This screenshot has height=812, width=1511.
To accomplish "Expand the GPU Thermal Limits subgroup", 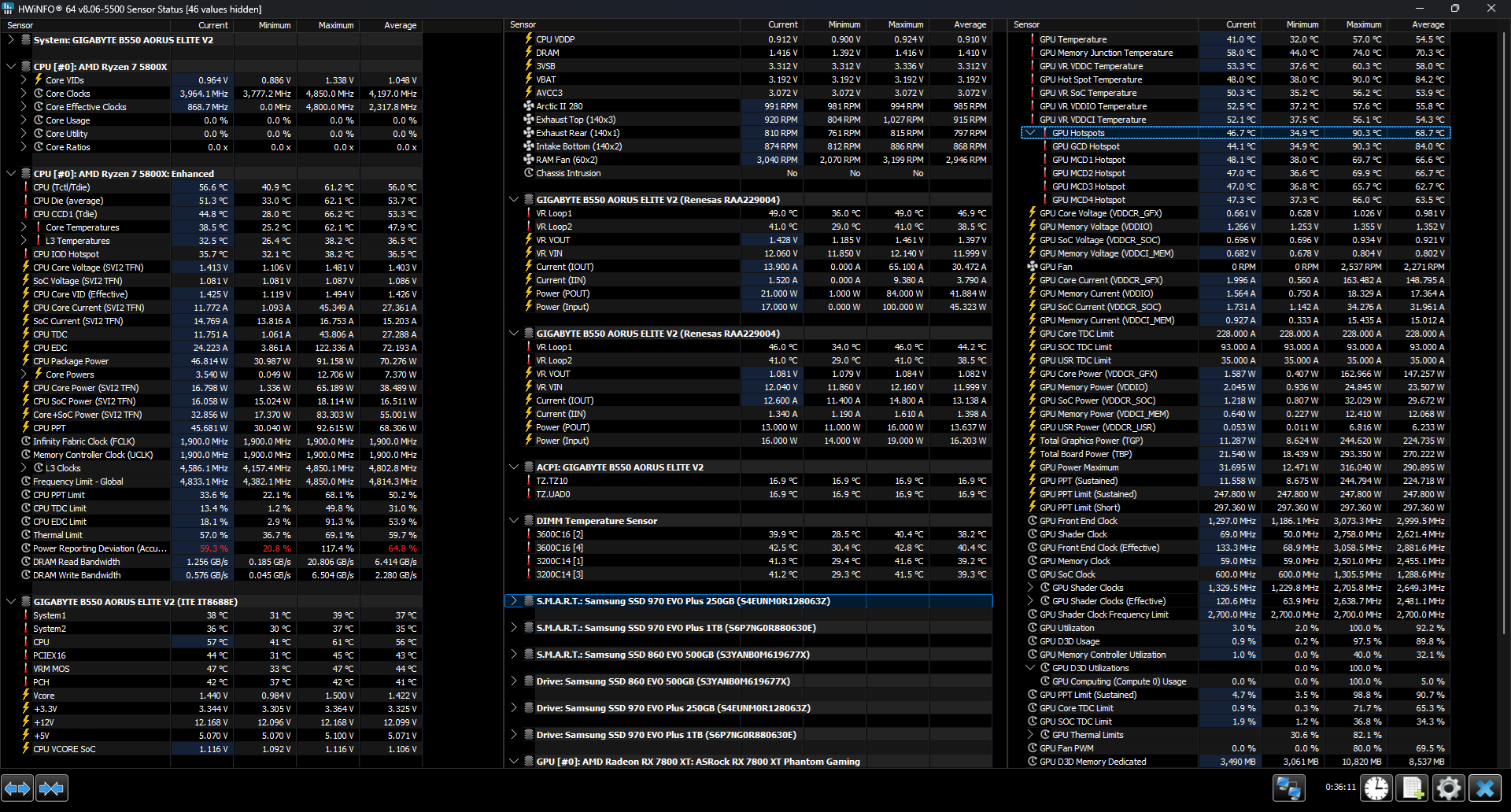I will tap(1030, 735).
